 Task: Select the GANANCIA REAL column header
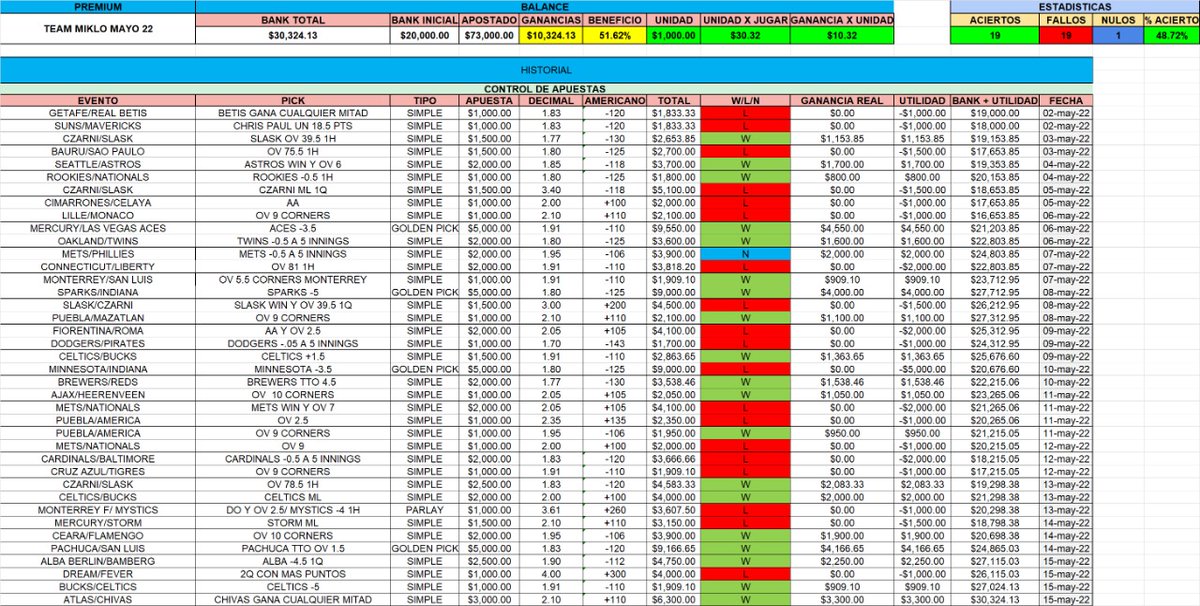pos(842,101)
